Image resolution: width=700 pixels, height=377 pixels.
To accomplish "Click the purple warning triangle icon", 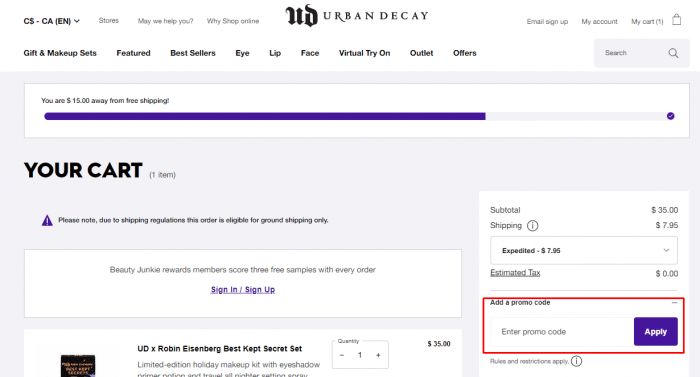I will click(x=47, y=220).
